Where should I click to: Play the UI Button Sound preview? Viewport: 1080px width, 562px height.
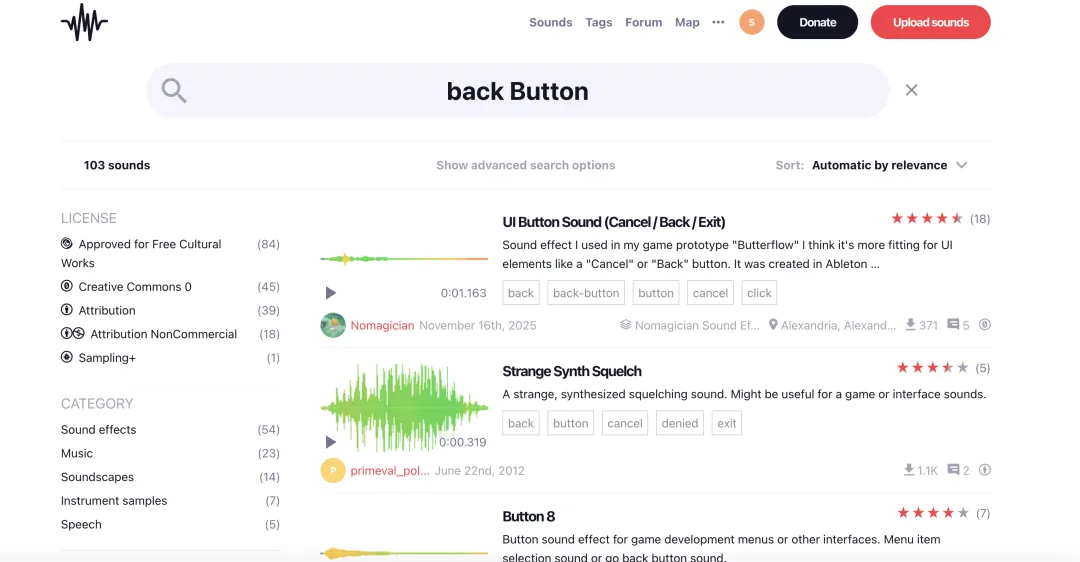[x=331, y=293]
